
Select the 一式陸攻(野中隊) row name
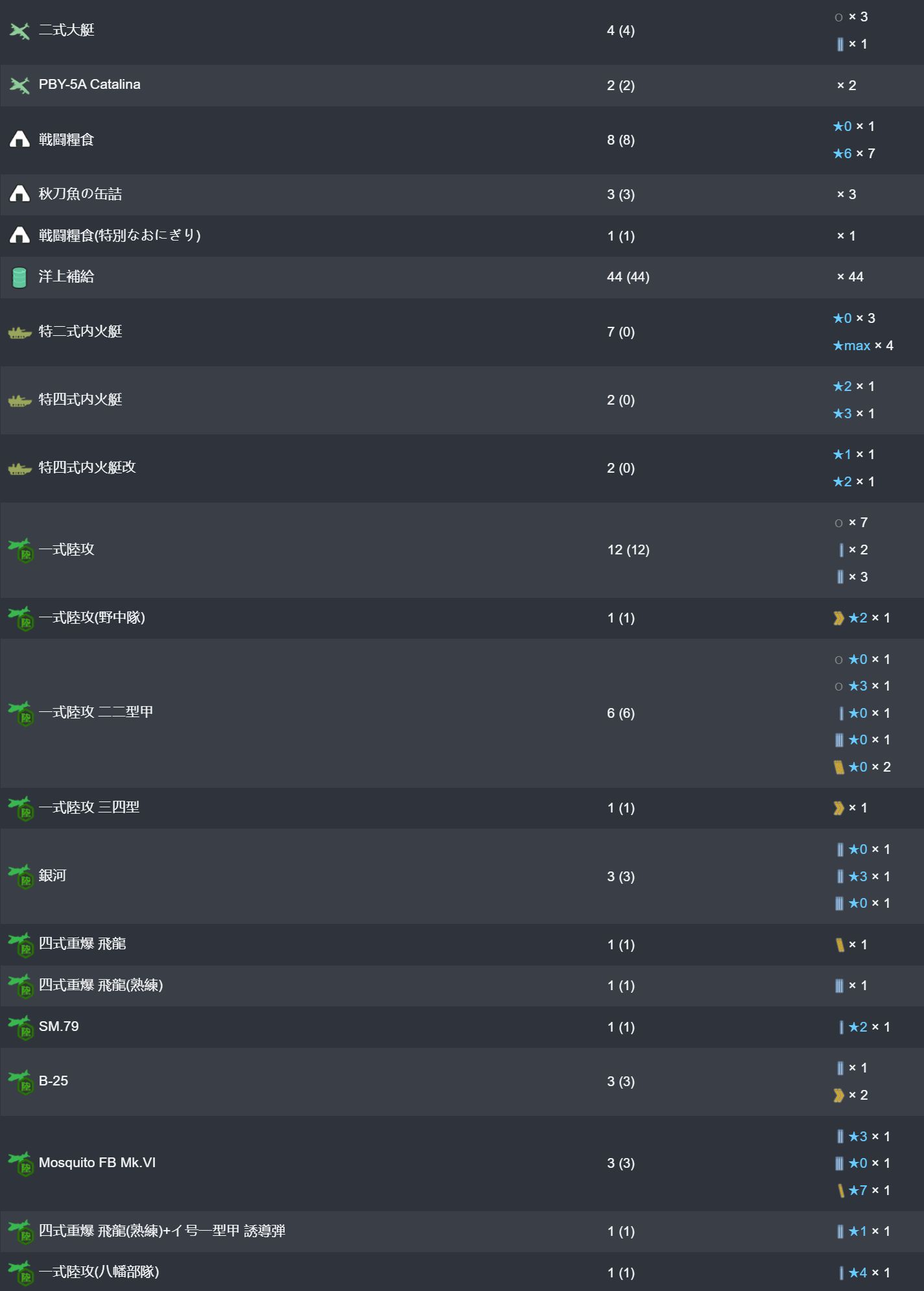(x=92, y=618)
